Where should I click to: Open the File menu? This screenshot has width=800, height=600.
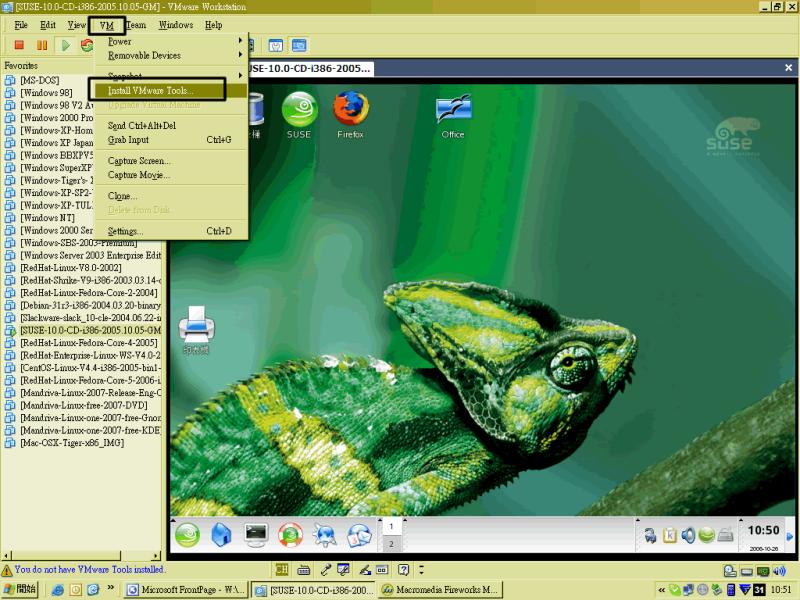point(21,25)
